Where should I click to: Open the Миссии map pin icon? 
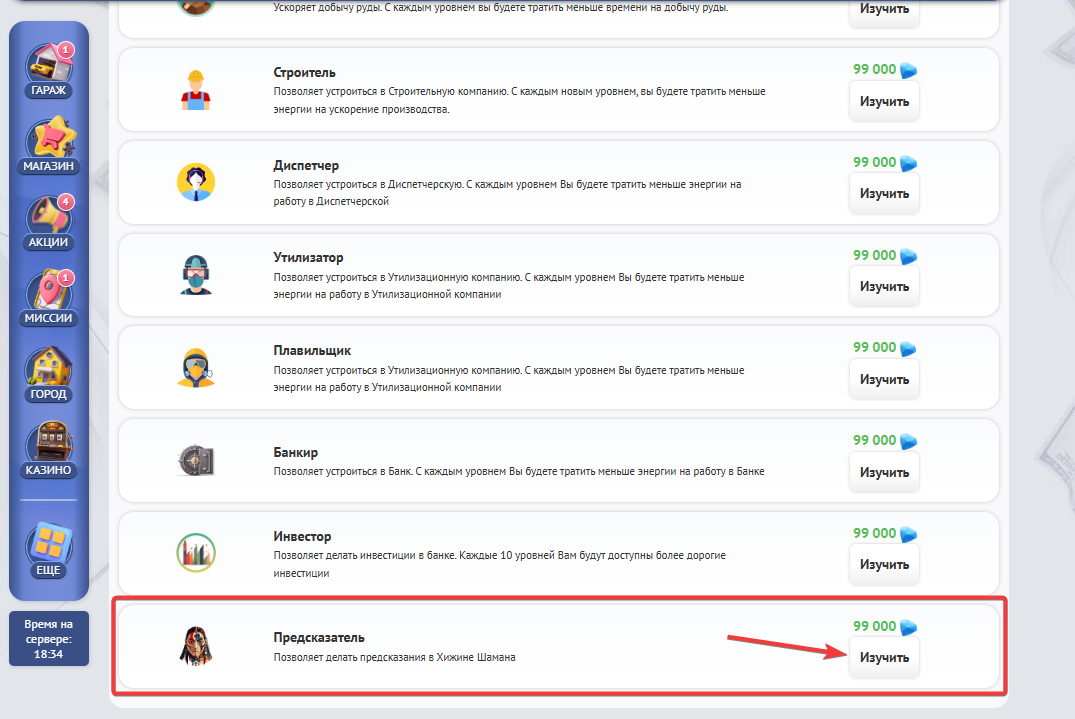[49, 292]
